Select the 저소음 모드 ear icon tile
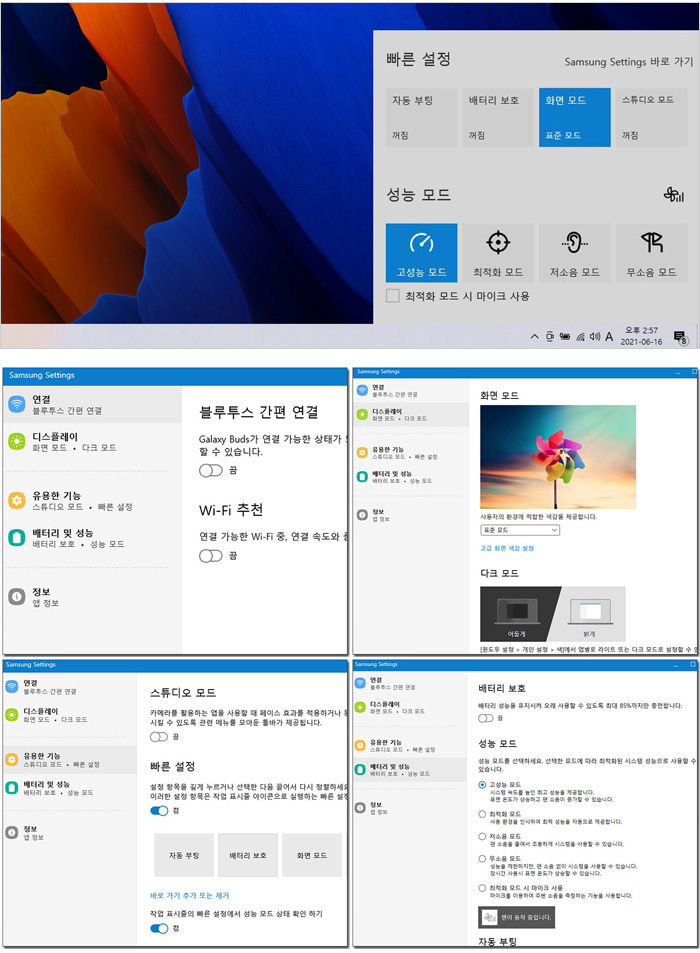700x953 pixels. click(x=574, y=251)
